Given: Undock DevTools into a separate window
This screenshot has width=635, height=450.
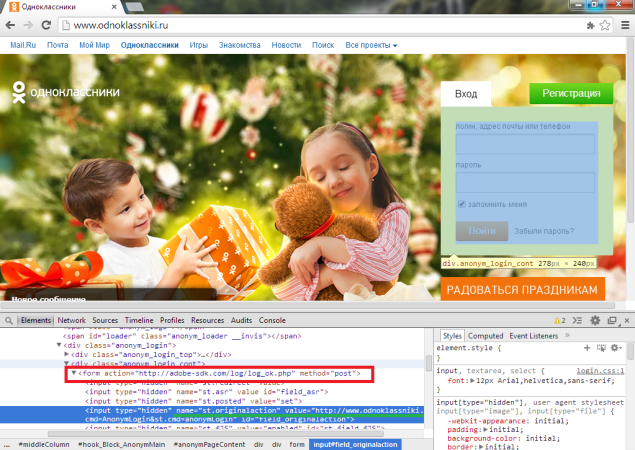Looking at the screenshot, I should click(612, 320).
